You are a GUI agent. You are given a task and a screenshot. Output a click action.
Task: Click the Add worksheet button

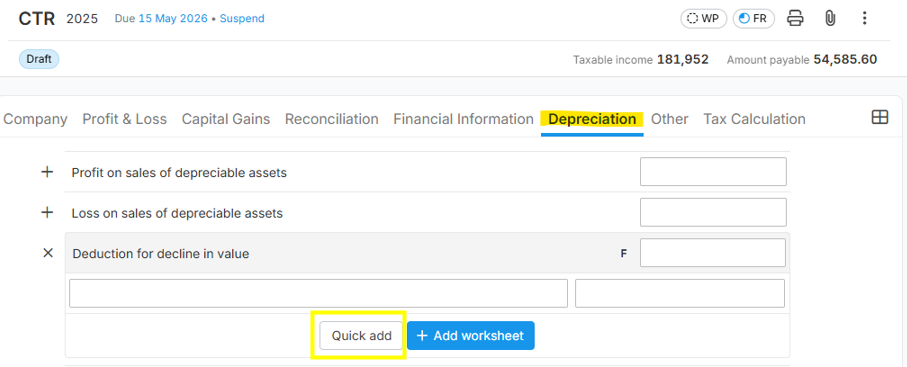pos(471,336)
